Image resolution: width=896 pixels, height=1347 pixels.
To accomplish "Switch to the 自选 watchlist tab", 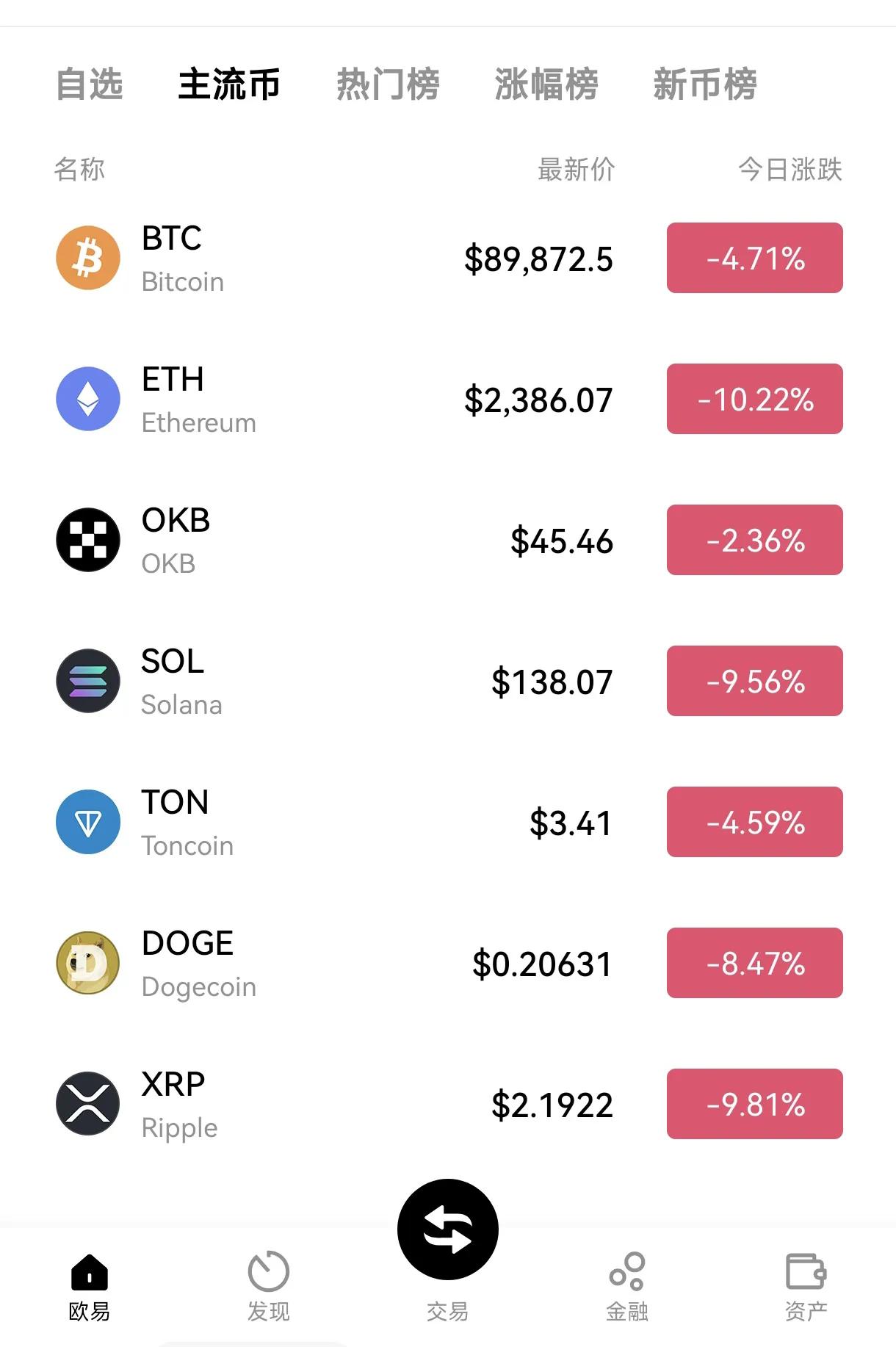I will click(90, 84).
